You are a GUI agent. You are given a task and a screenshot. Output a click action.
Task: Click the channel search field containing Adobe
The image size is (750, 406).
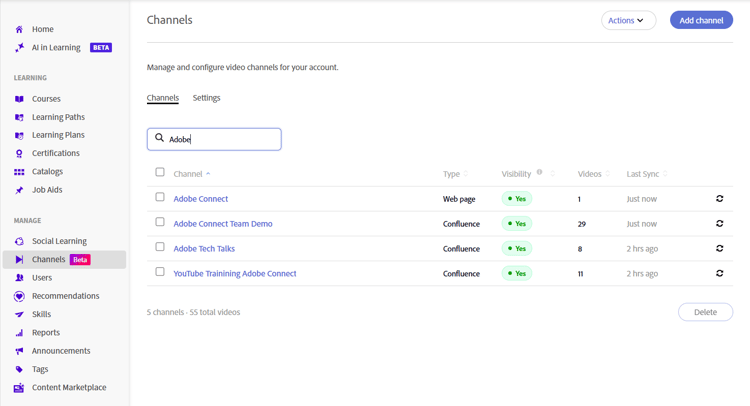(214, 139)
